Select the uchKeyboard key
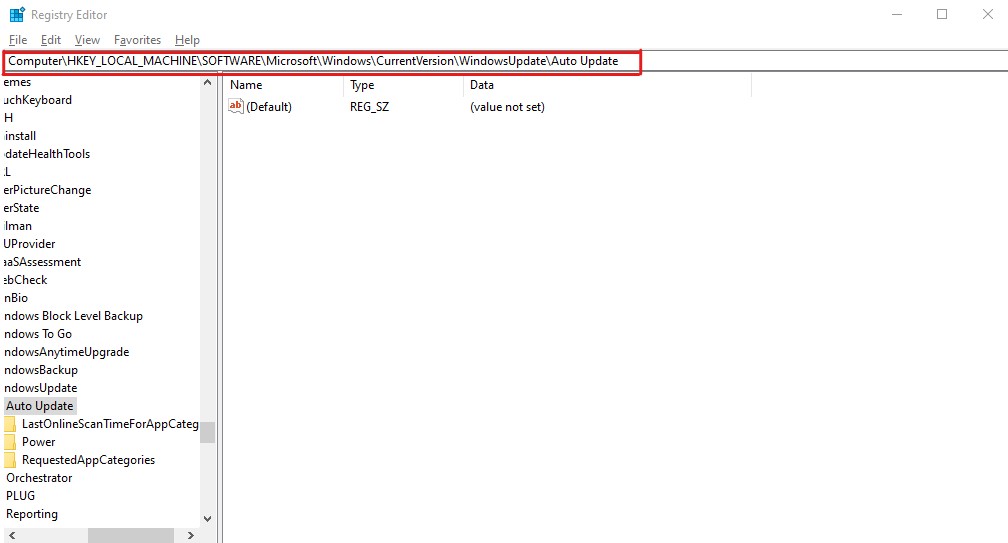Viewport: 1008px width, 543px height. coord(38,100)
